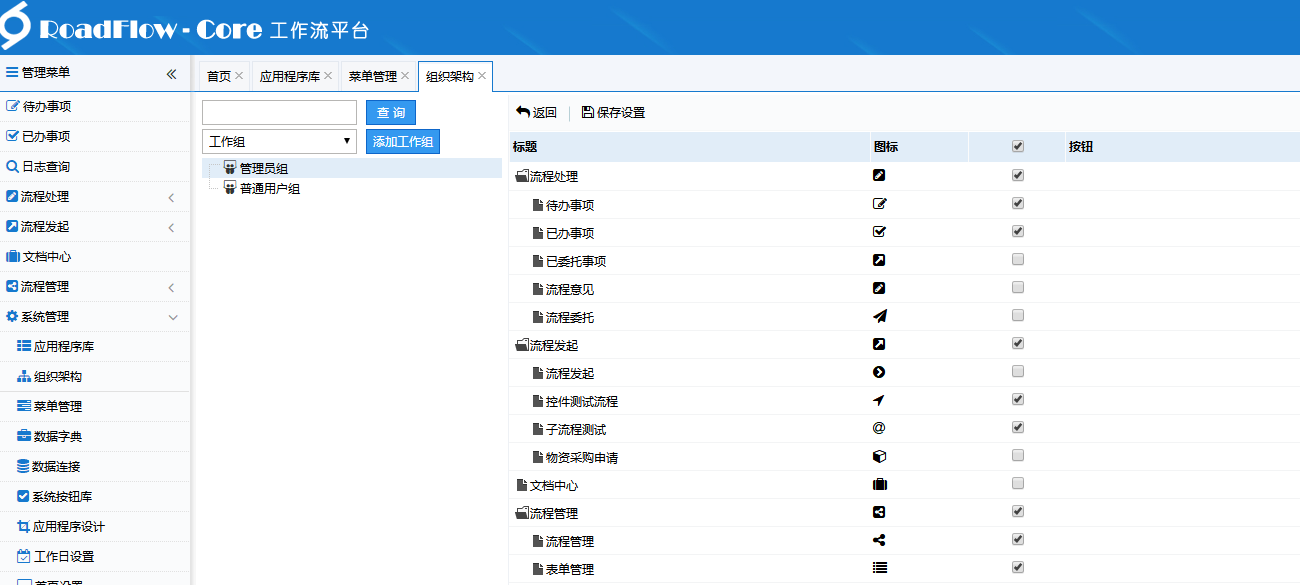This screenshot has width=1300, height=585.
Task: Toggle the select-all checkbox in the table header
Action: (1018, 146)
